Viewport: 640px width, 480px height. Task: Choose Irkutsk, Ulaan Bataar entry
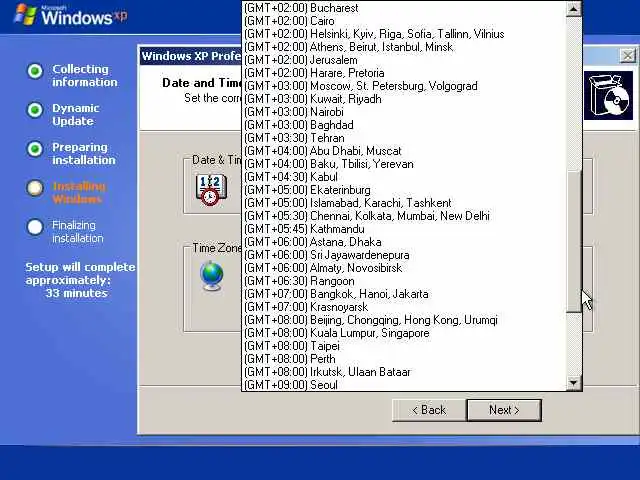[x=404, y=372]
